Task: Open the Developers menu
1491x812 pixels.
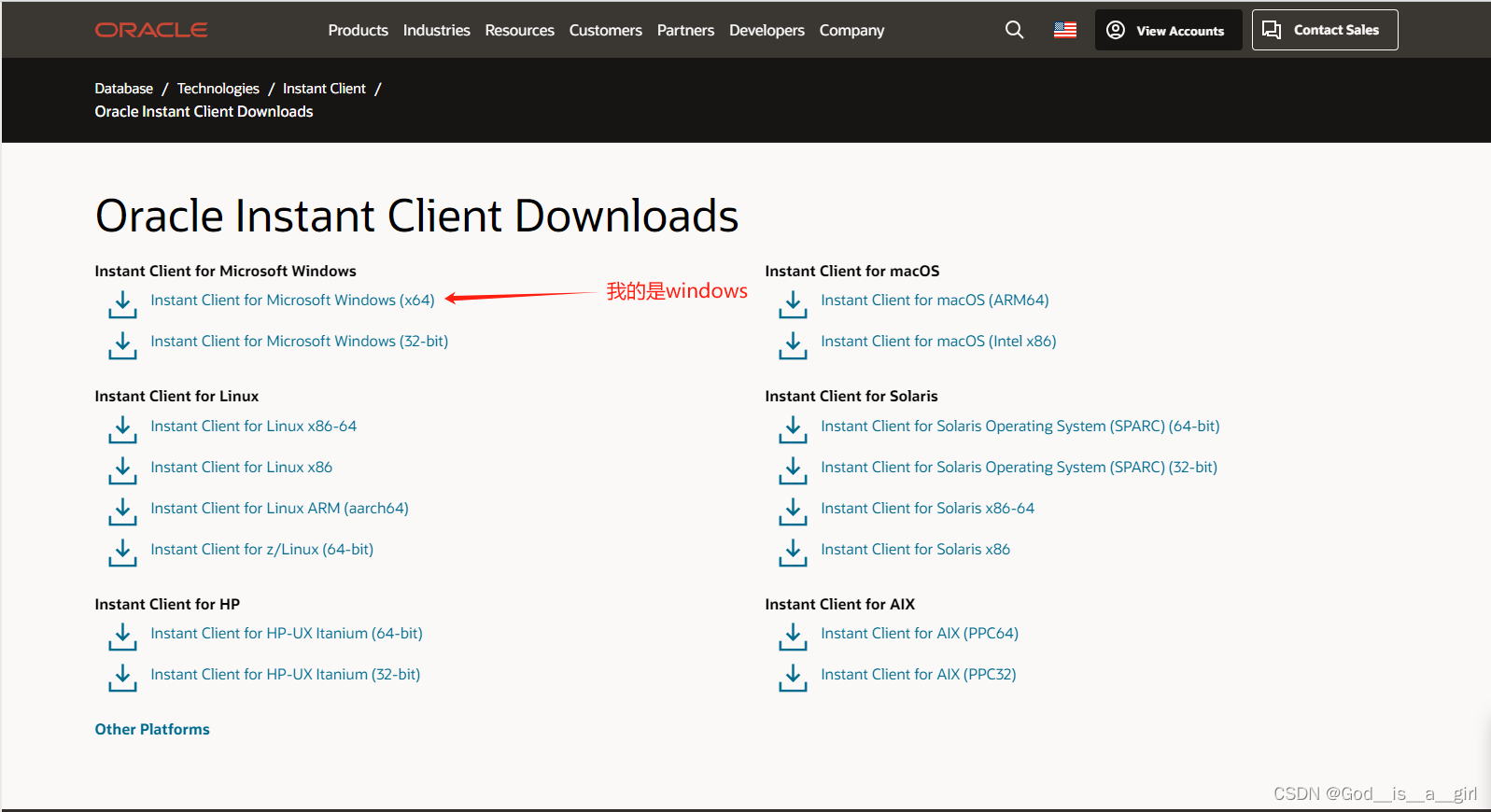Action: [767, 30]
